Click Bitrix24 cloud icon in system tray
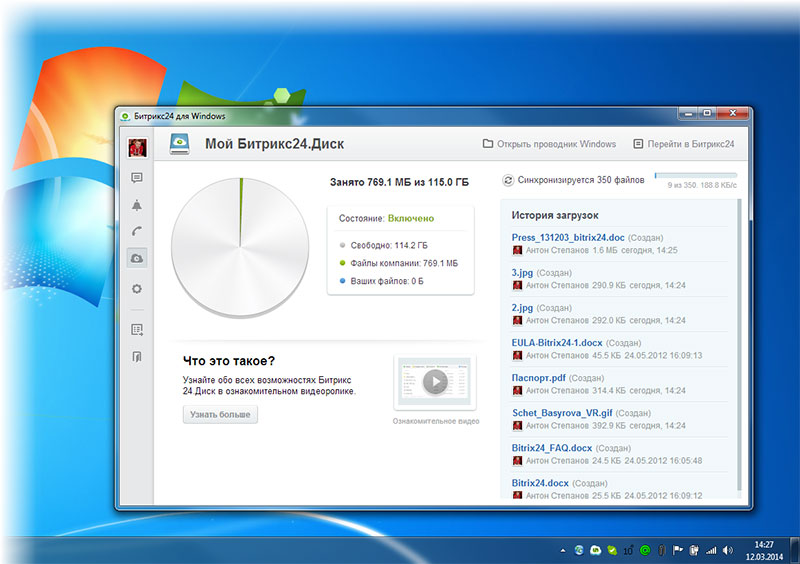 (595, 550)
